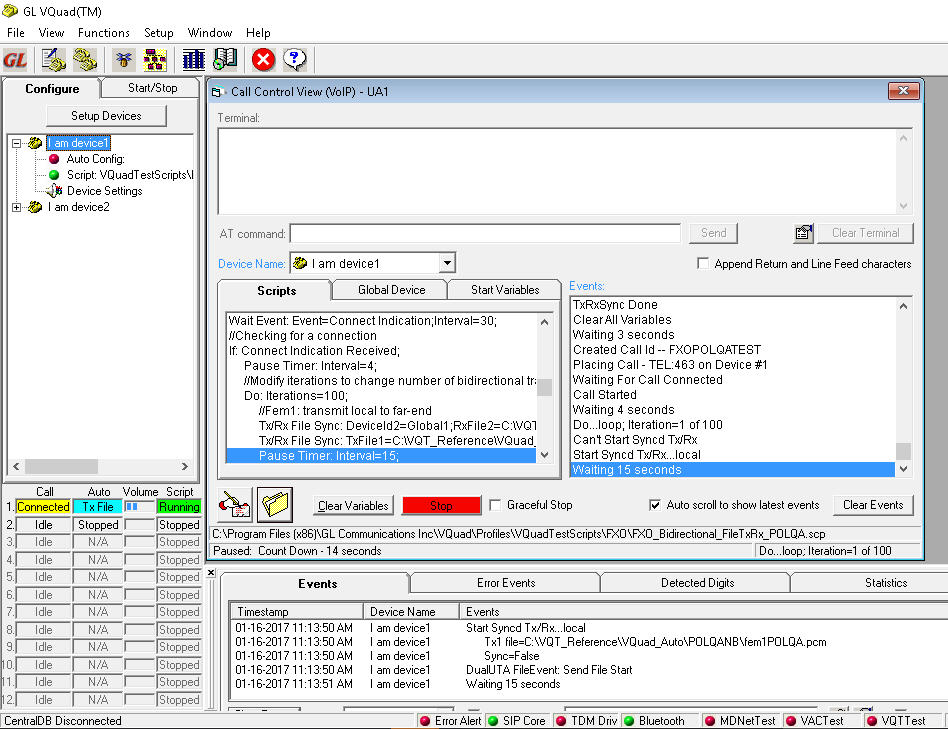
Task: Click the red Stop button
Action: click(x=441, y=505)
